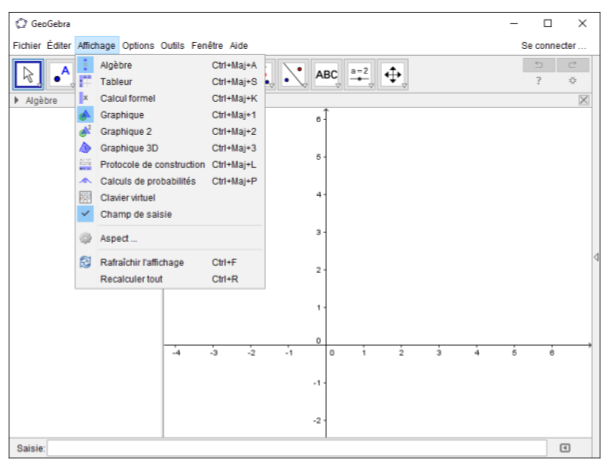
Task: Open the ABC tool dropdown arrow
Action: tap(338, 86)
